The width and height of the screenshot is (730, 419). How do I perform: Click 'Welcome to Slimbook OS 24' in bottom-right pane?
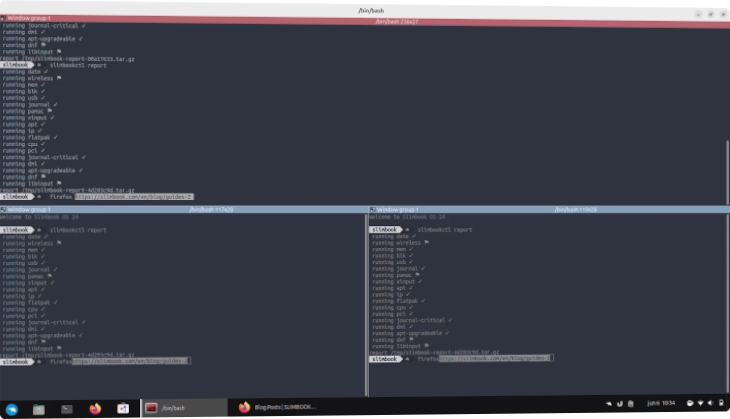[407, 217]
